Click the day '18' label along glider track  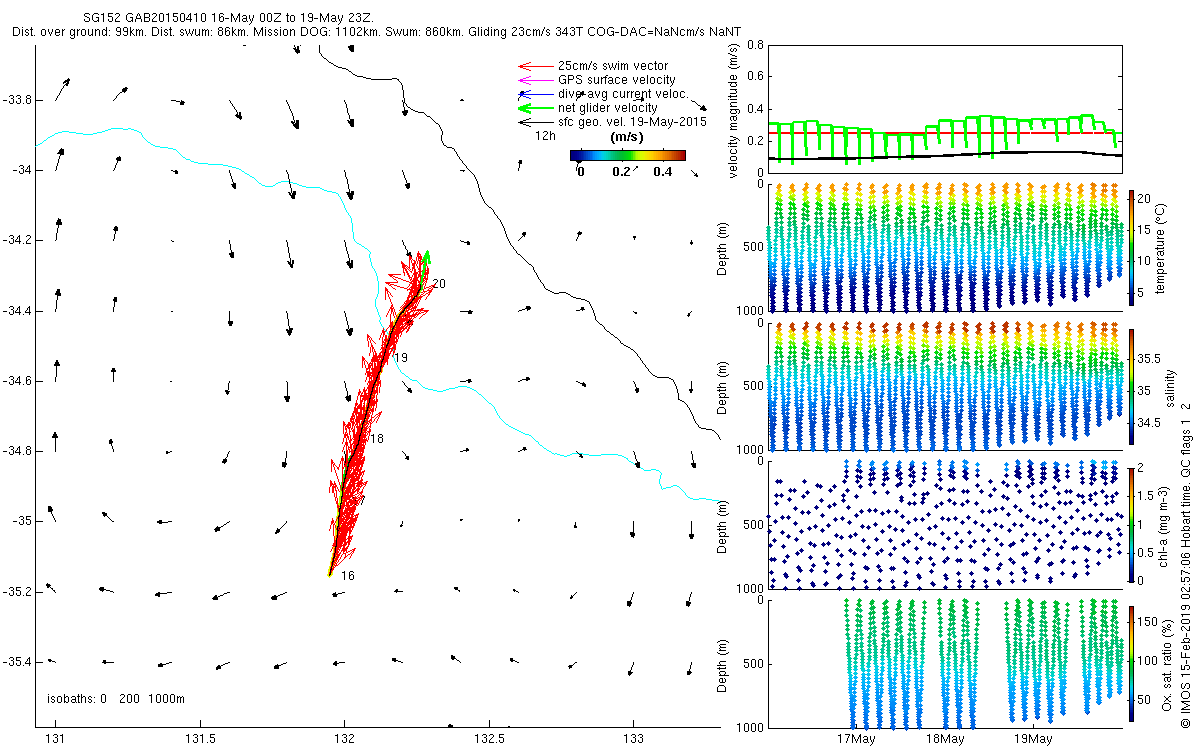pyautogui.click(x=377, y=439)
